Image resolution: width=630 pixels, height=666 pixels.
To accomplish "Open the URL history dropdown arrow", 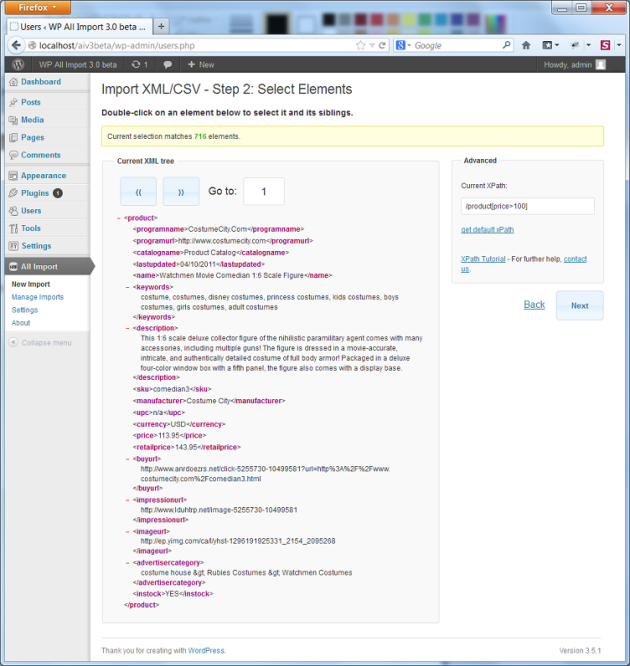I will [372, 45].
